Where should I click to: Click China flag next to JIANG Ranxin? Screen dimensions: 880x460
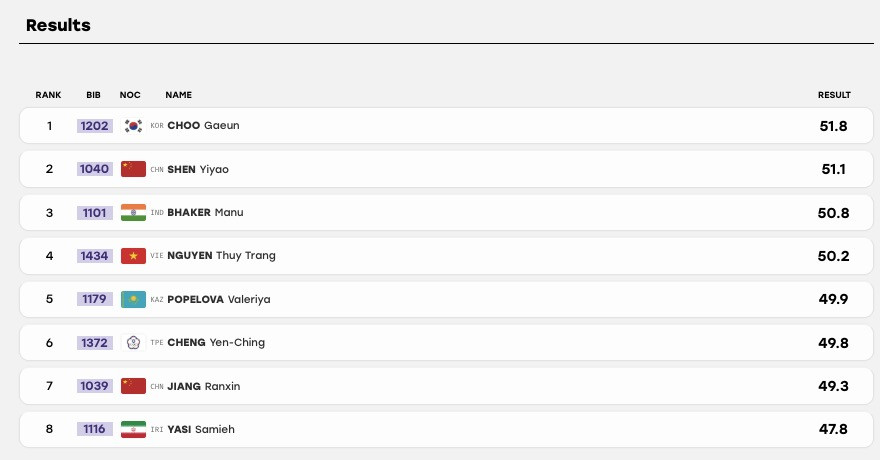pos(133,386)
